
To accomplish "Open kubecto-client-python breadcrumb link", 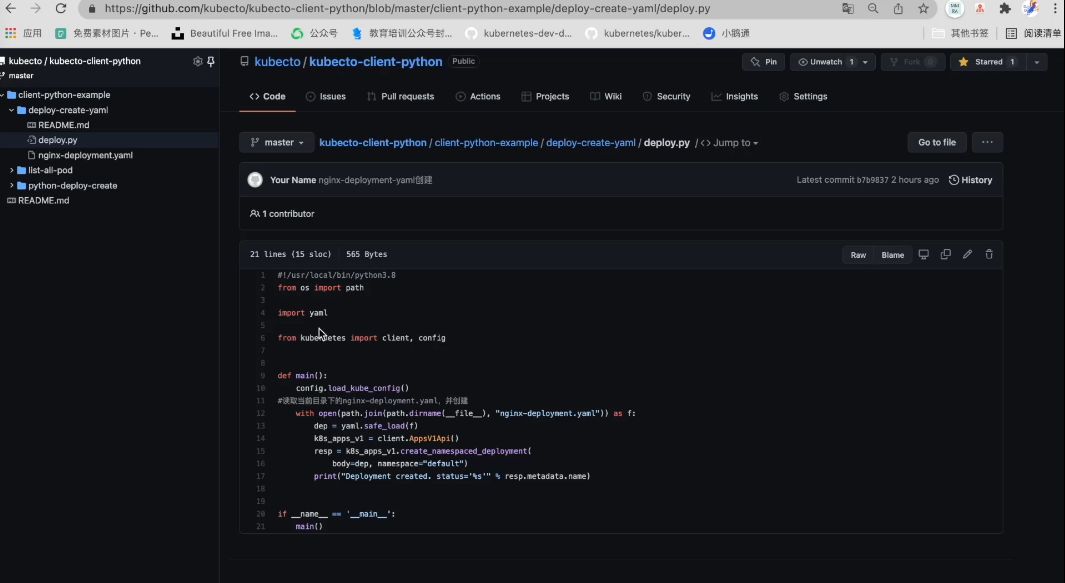I will pos(371,142).
